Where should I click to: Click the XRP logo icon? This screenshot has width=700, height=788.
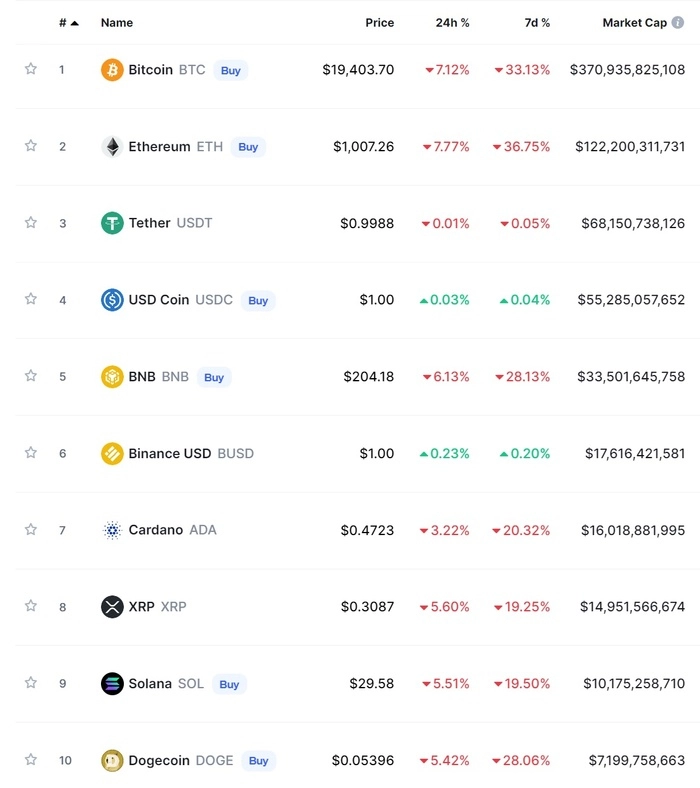pyautogui.click(x=112, y=607)
